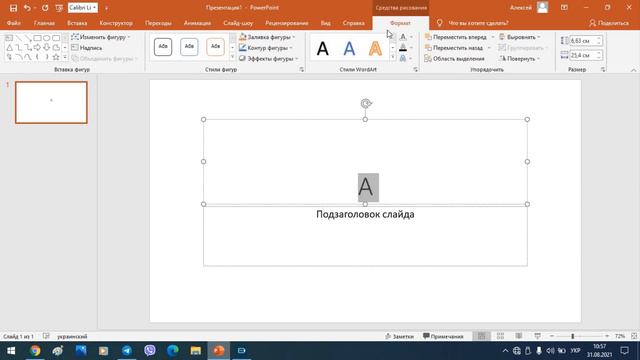The image size is (640, 360).
Task: Open the Файл tab
Action: coord(13,23)
